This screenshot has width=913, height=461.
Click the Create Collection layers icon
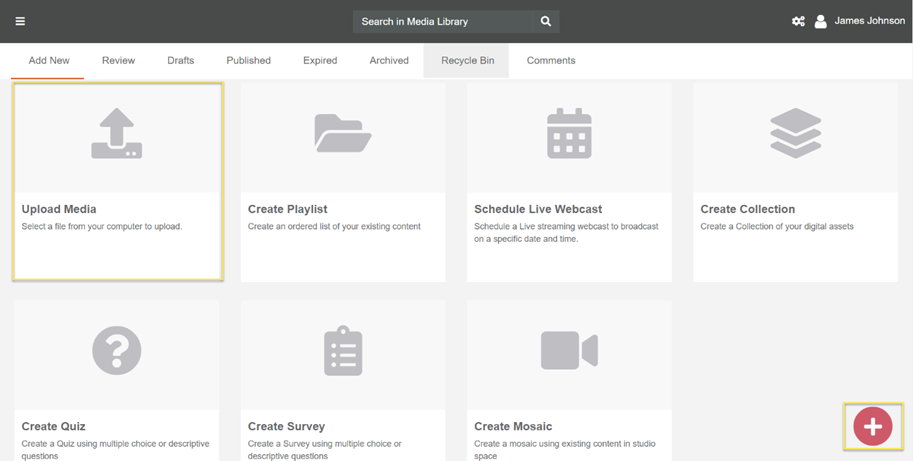click(795, 133)
